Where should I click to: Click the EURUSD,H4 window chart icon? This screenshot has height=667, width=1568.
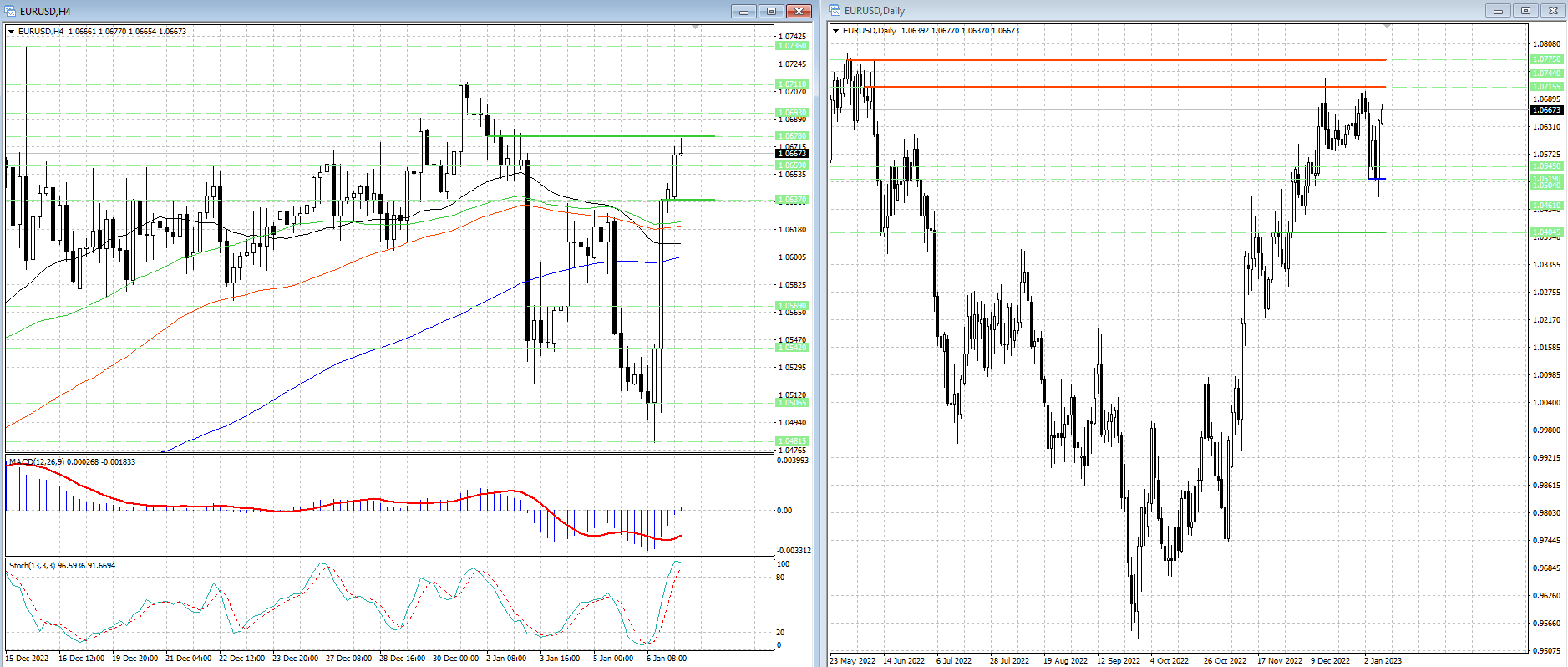tap(11, 11)
